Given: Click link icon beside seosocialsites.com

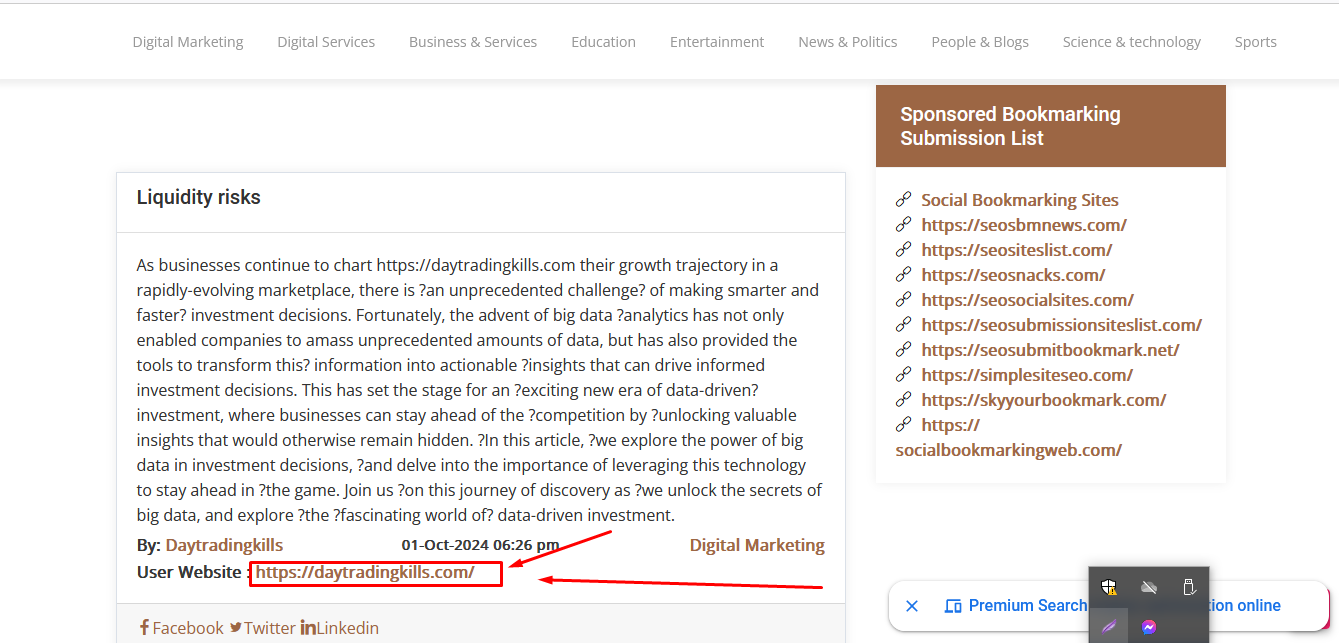Looking at the screenshot, I should coord(904,299).
